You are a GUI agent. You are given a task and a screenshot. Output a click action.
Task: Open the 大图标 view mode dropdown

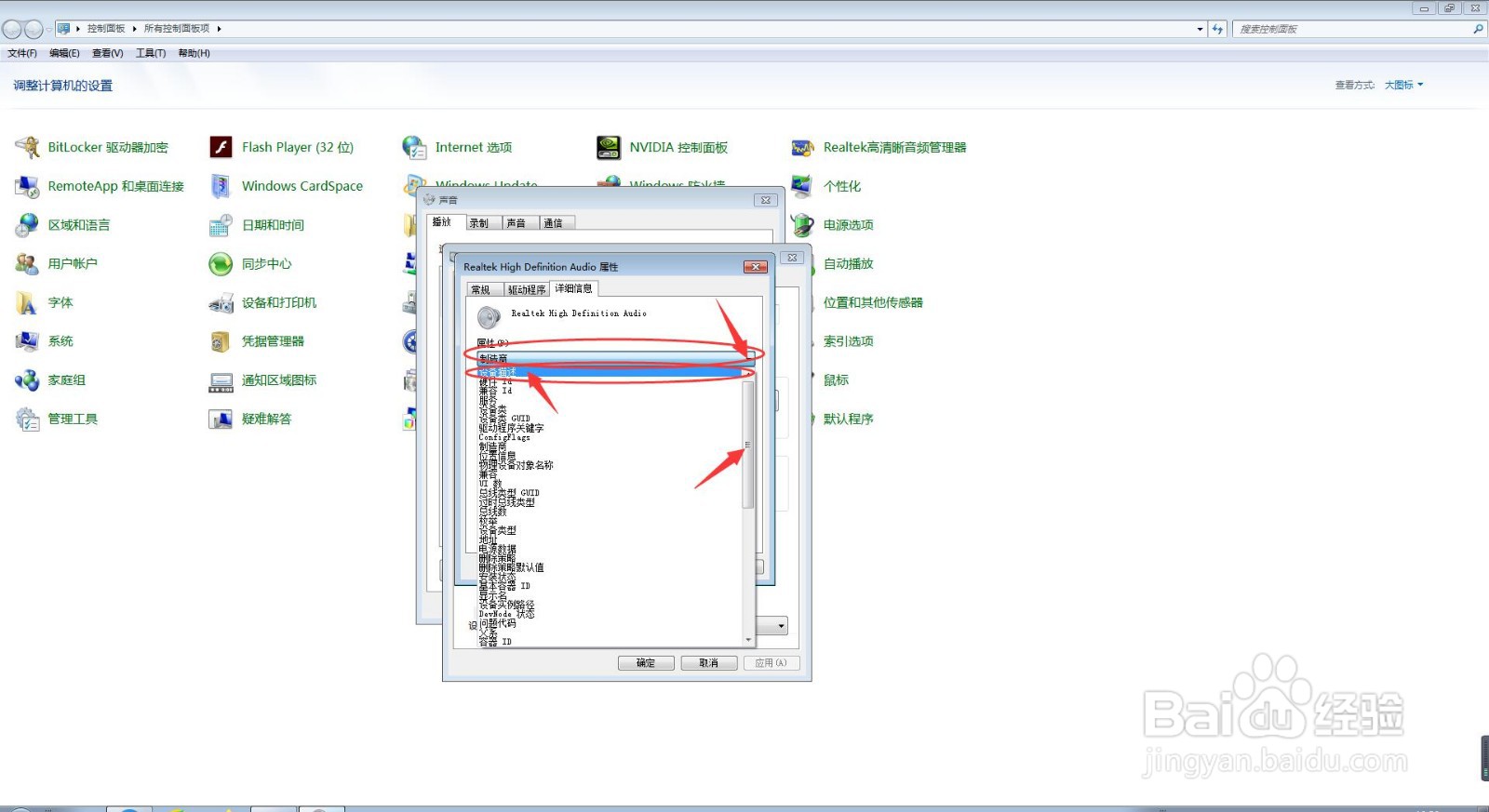1403,85
